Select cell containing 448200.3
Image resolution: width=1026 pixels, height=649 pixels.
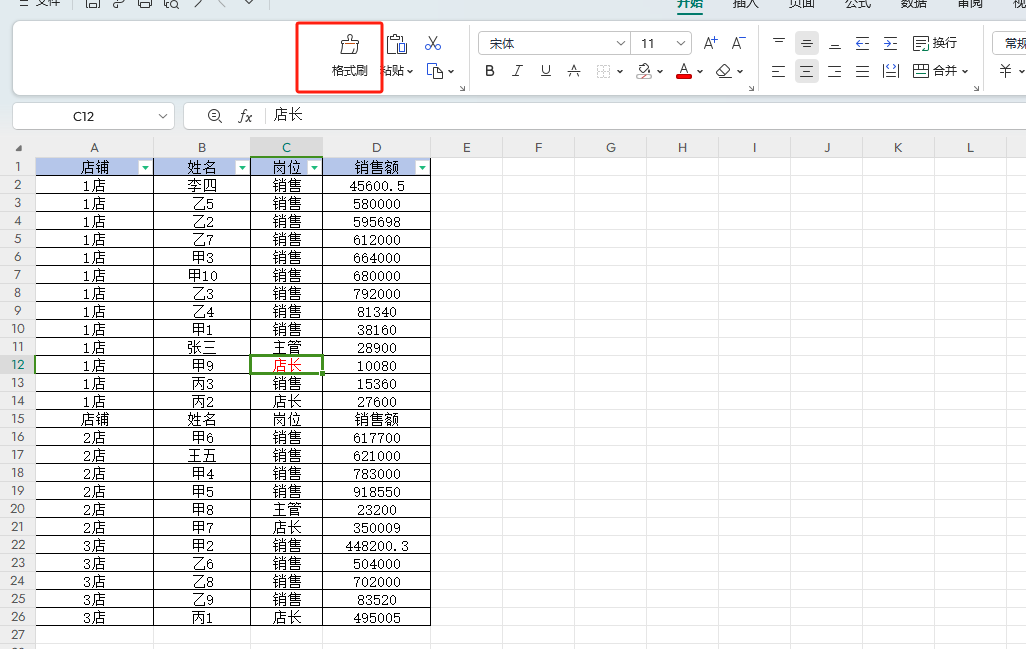coord(377,546)
